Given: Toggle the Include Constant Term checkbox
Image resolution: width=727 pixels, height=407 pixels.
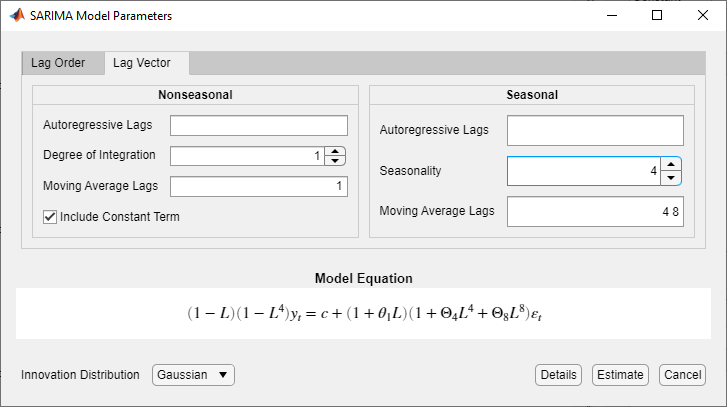Looking at the screenshot, I should [x=50, y=216].
